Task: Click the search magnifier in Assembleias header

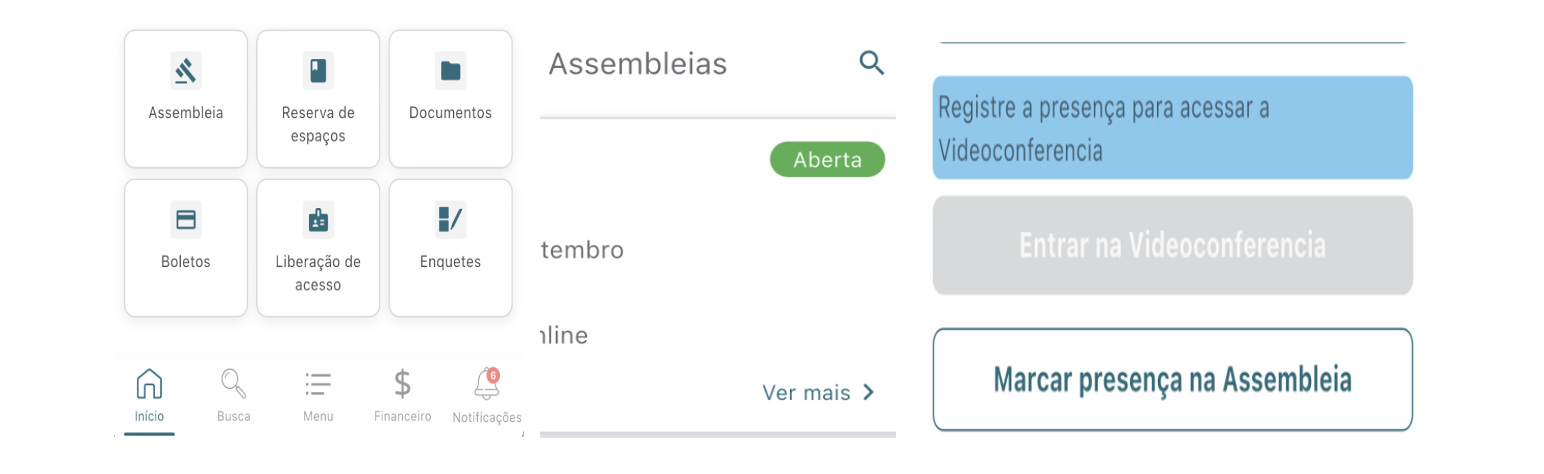Action: pos(872,64)
